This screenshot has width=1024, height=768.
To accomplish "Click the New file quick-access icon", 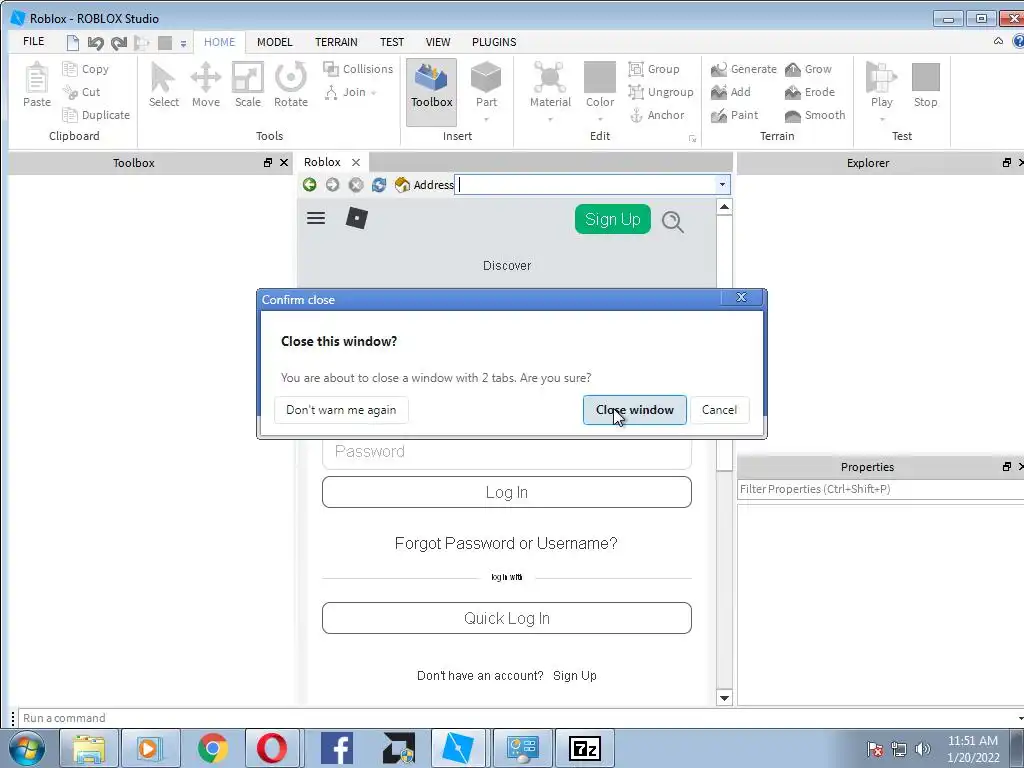I will 72,43.
